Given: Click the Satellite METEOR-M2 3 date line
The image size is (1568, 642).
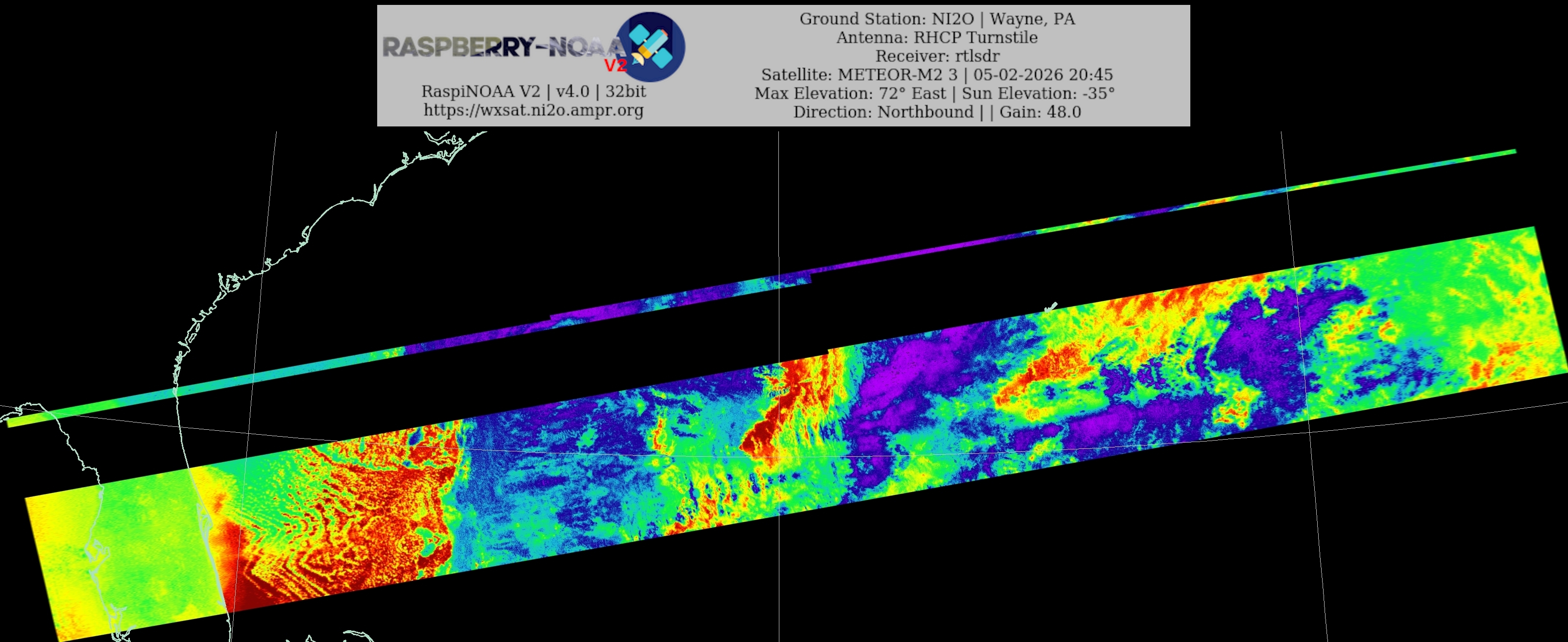Looking at the screenshot, I should click(x=937, y=75).
